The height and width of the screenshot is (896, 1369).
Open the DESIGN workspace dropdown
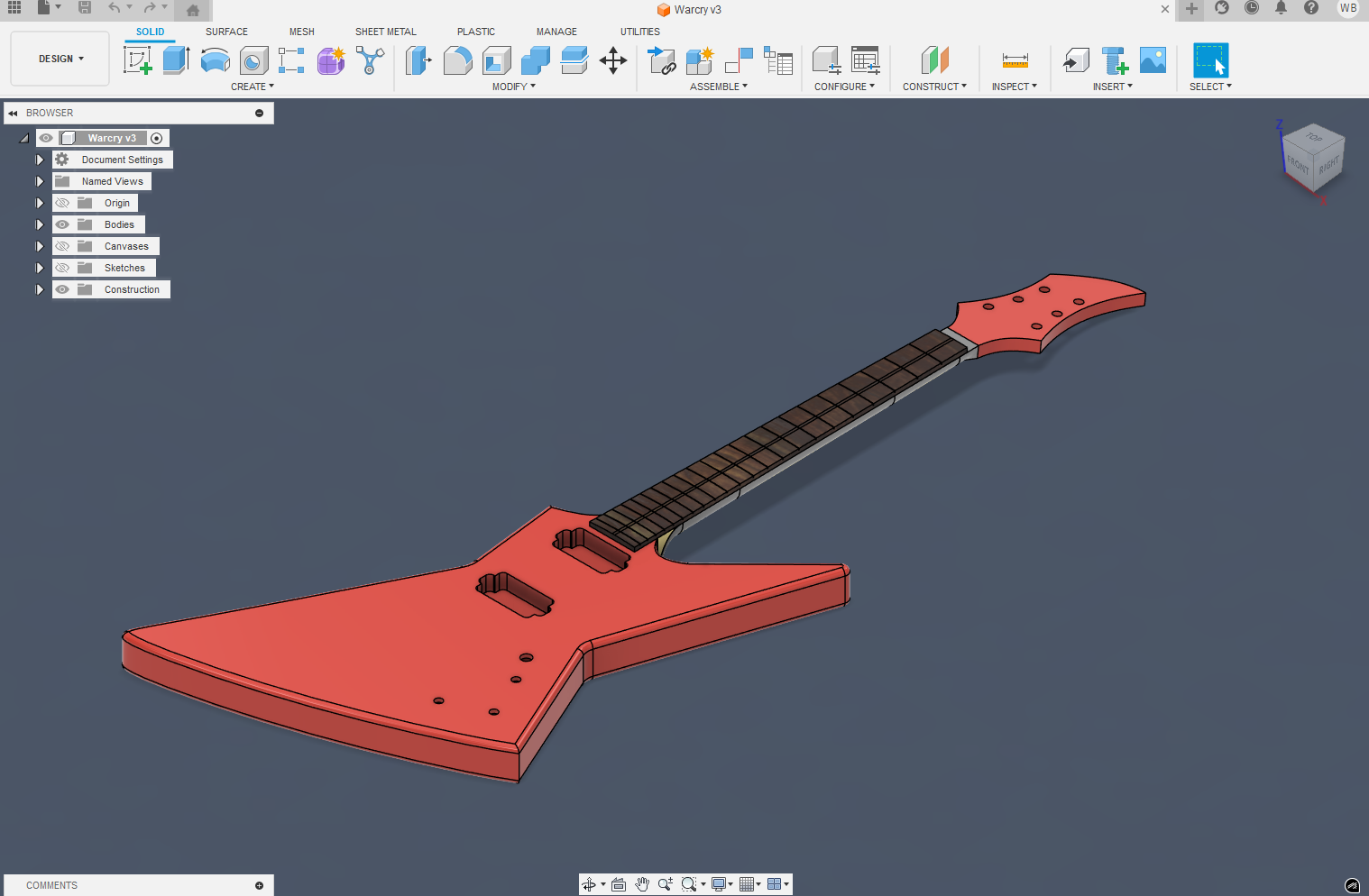click(x=60, y=59)
